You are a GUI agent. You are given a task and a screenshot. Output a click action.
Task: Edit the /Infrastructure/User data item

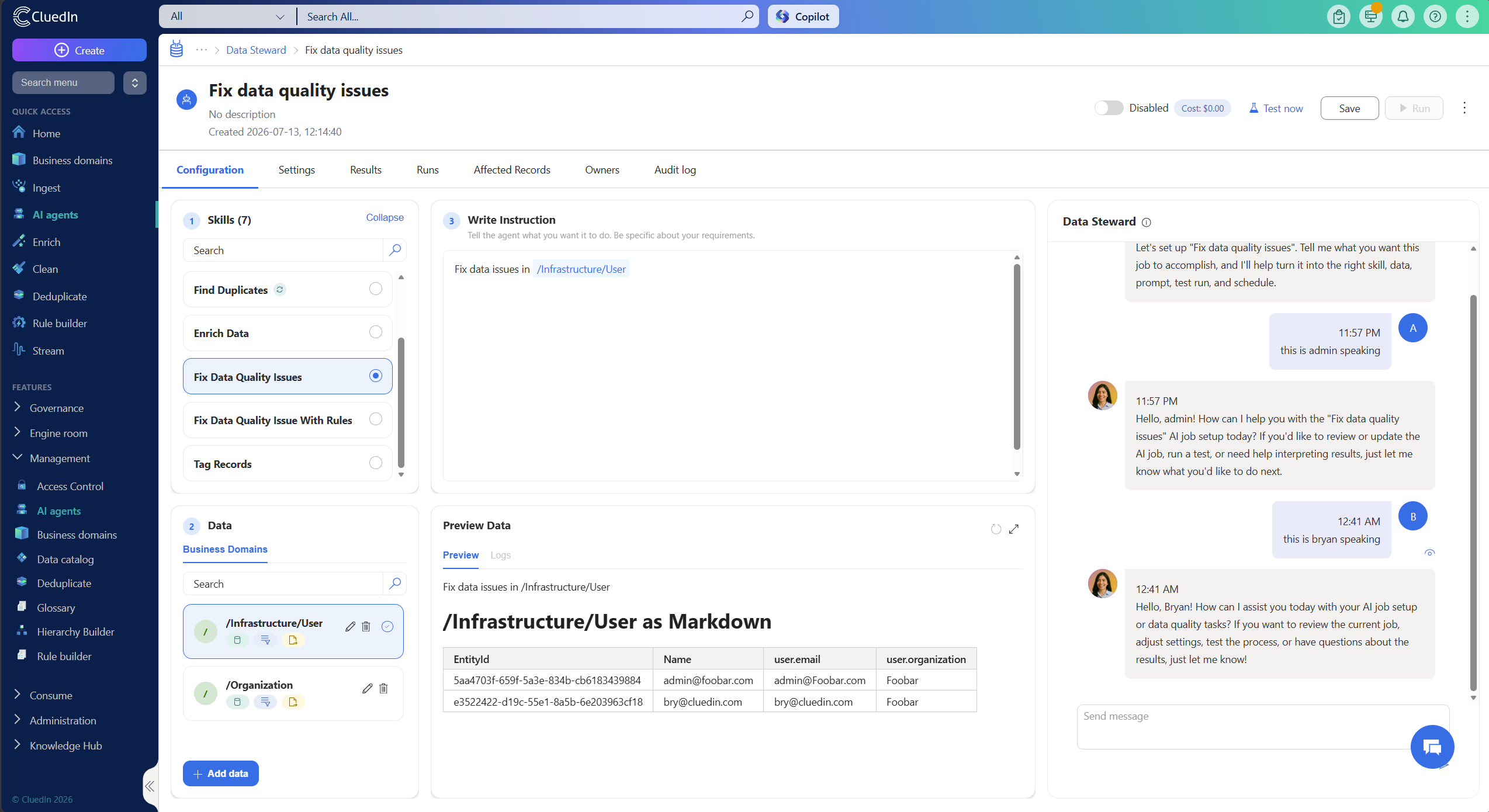[350, 626]
